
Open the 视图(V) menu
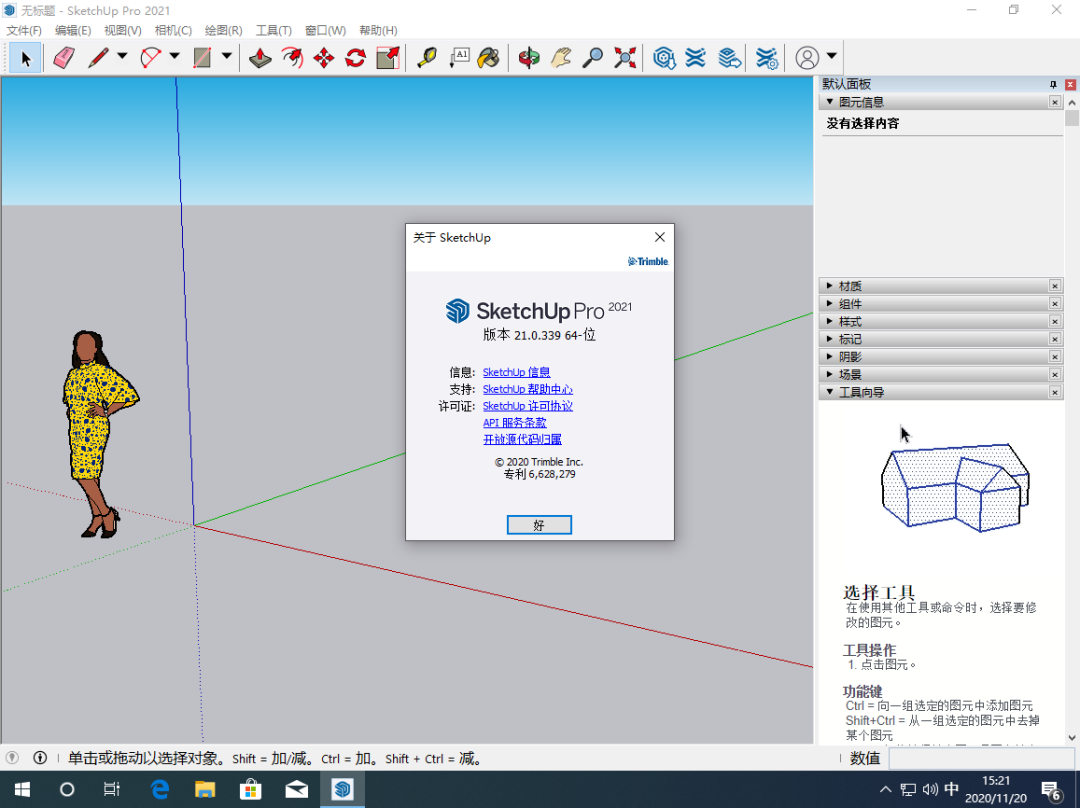point(123,30)
